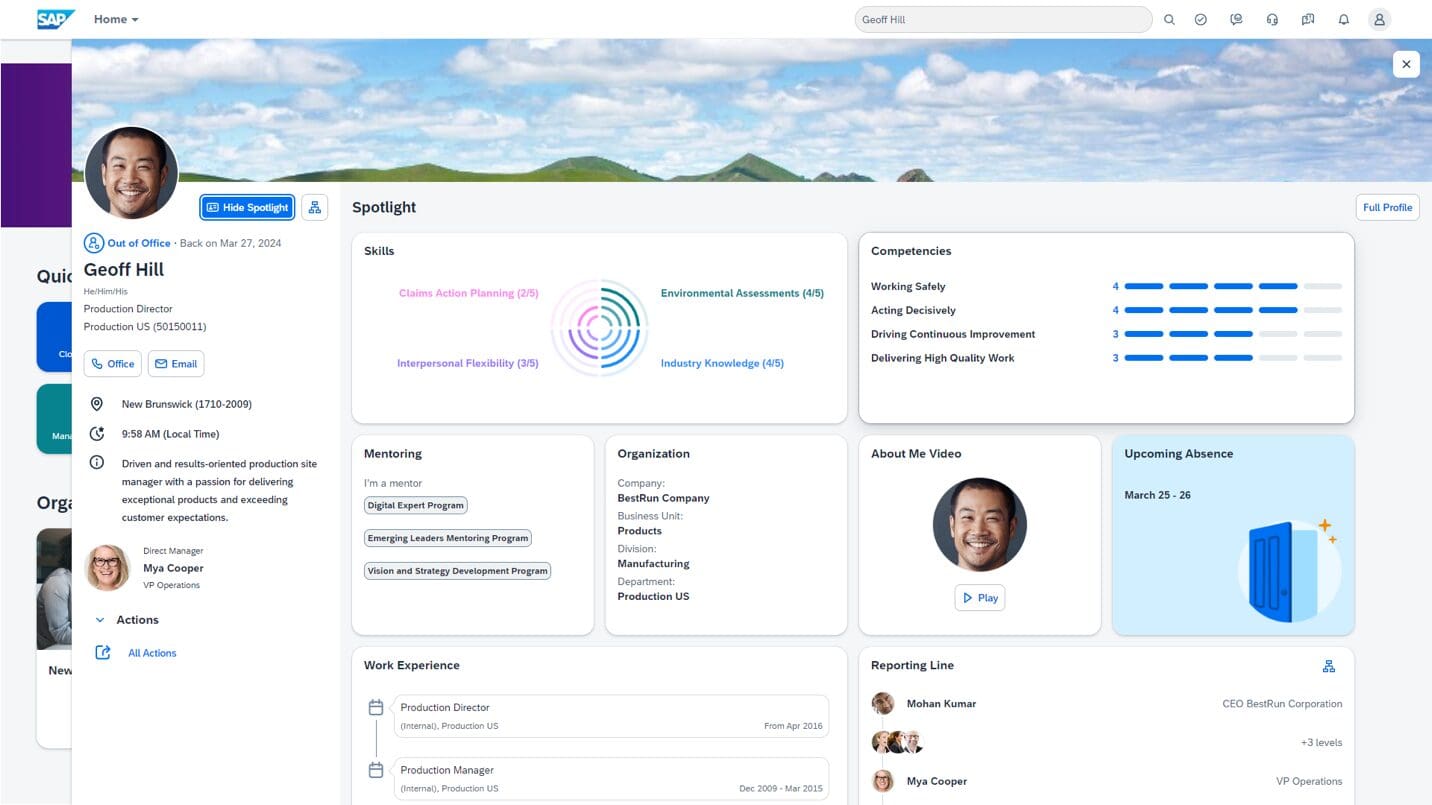Play the About Me Video
Viewport: 1432px width, 805px height.
(979, 597)
